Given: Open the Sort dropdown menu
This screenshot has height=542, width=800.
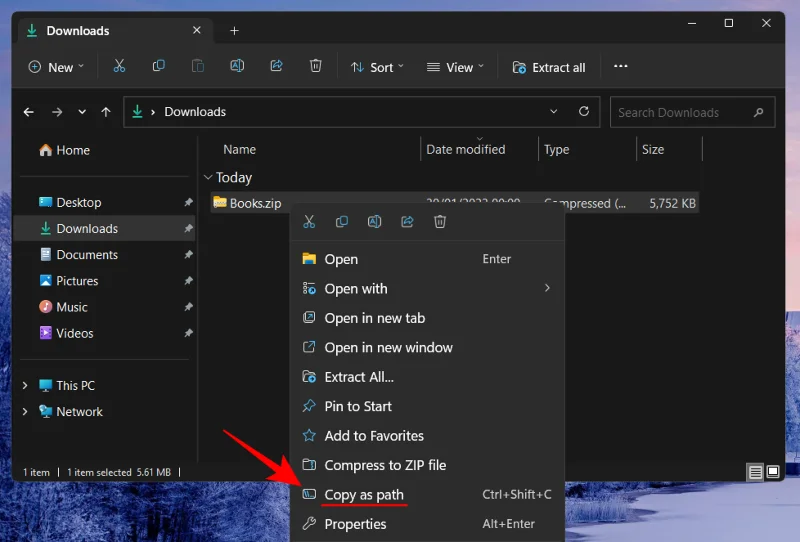Looking at the screenshot, I should [377, 67].
